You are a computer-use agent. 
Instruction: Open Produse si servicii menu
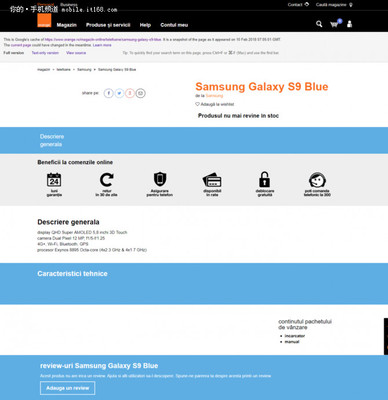[108, 25]
